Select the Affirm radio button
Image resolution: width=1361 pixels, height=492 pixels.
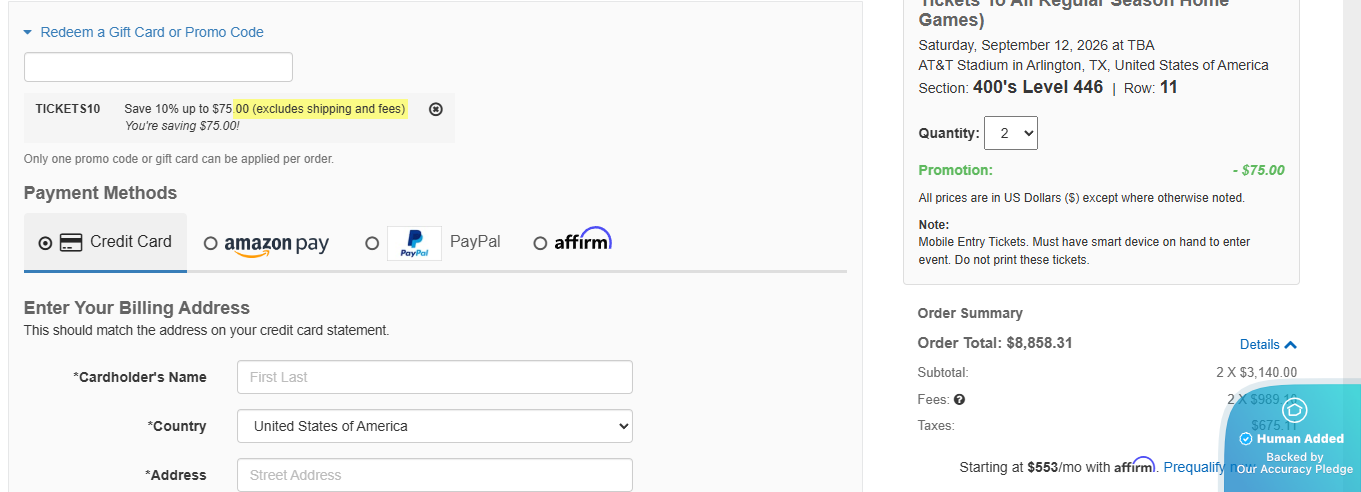click(540, 243)
